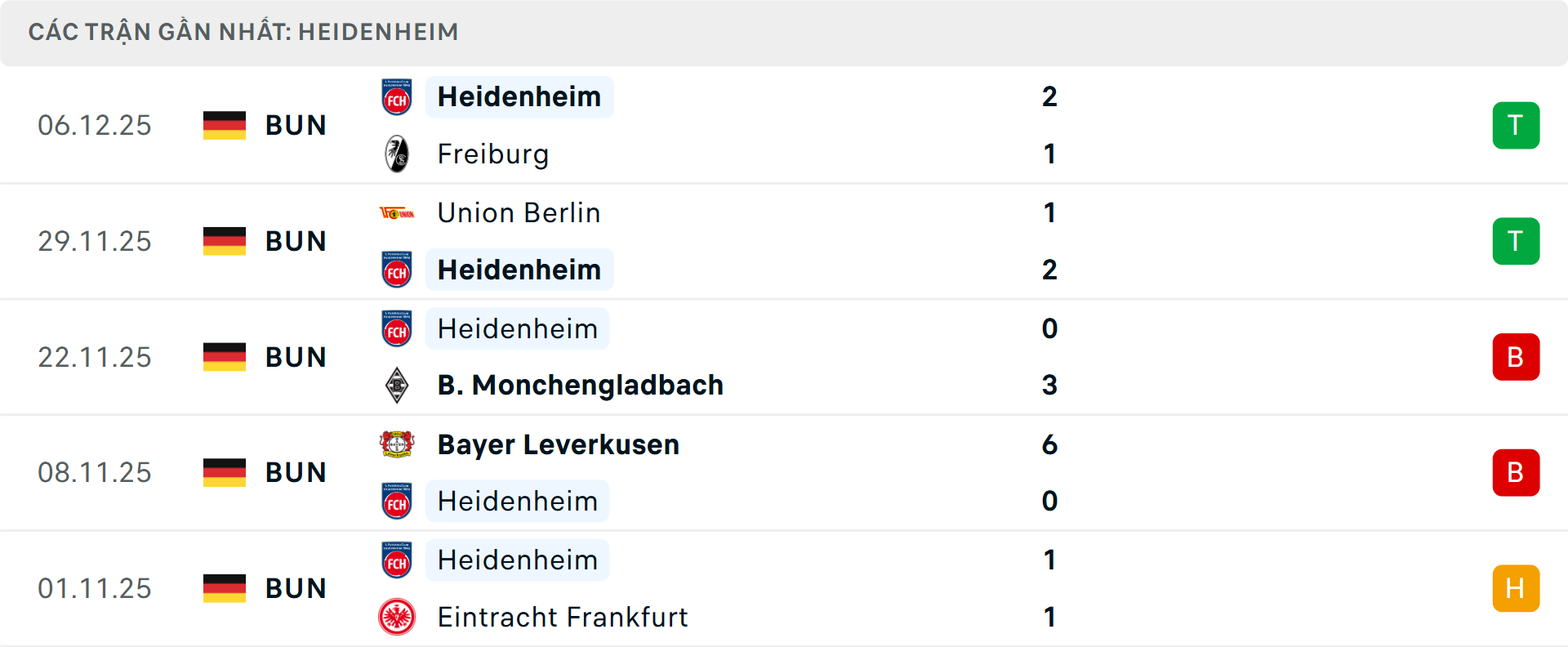Select the Bayer Leverkusen club logo
The image size is (1568, 647).
397,444
